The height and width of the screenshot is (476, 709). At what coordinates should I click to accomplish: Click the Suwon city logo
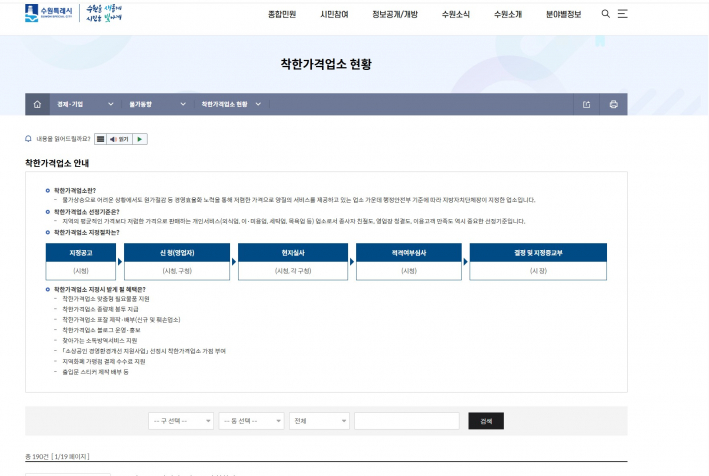pos(49,13)
